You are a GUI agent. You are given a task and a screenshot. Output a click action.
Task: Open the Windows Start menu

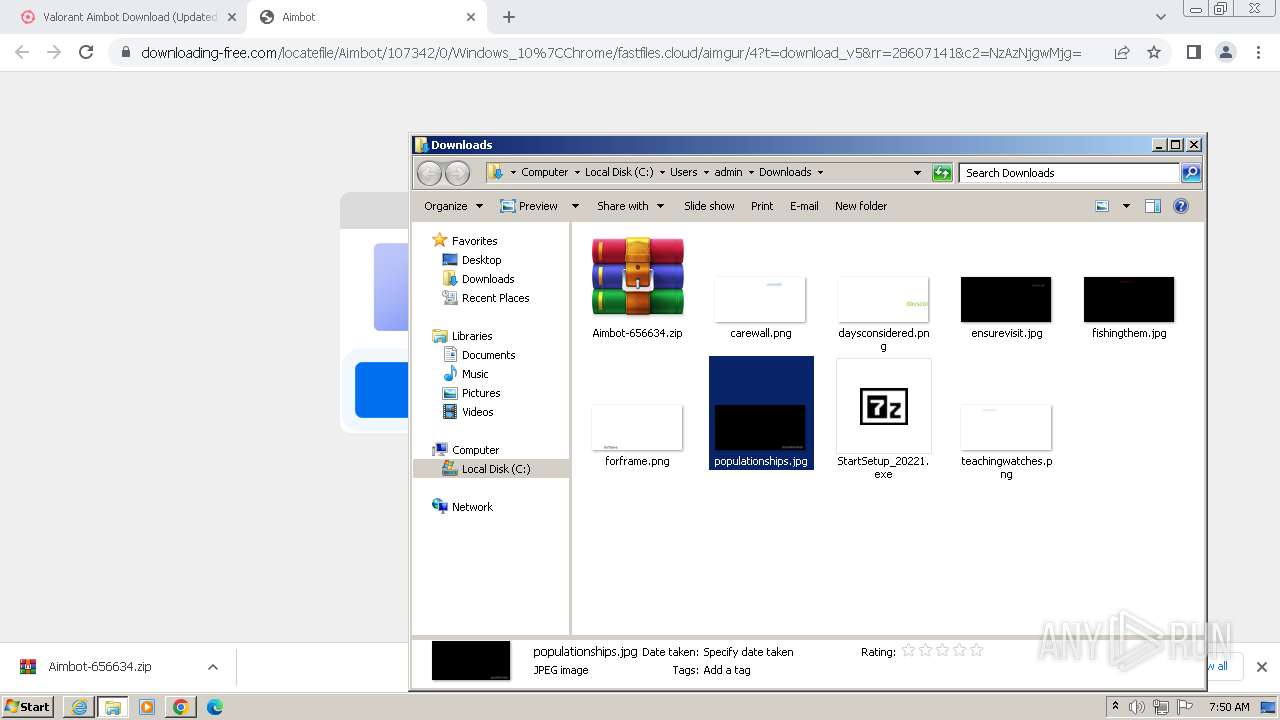click(28, 707)
